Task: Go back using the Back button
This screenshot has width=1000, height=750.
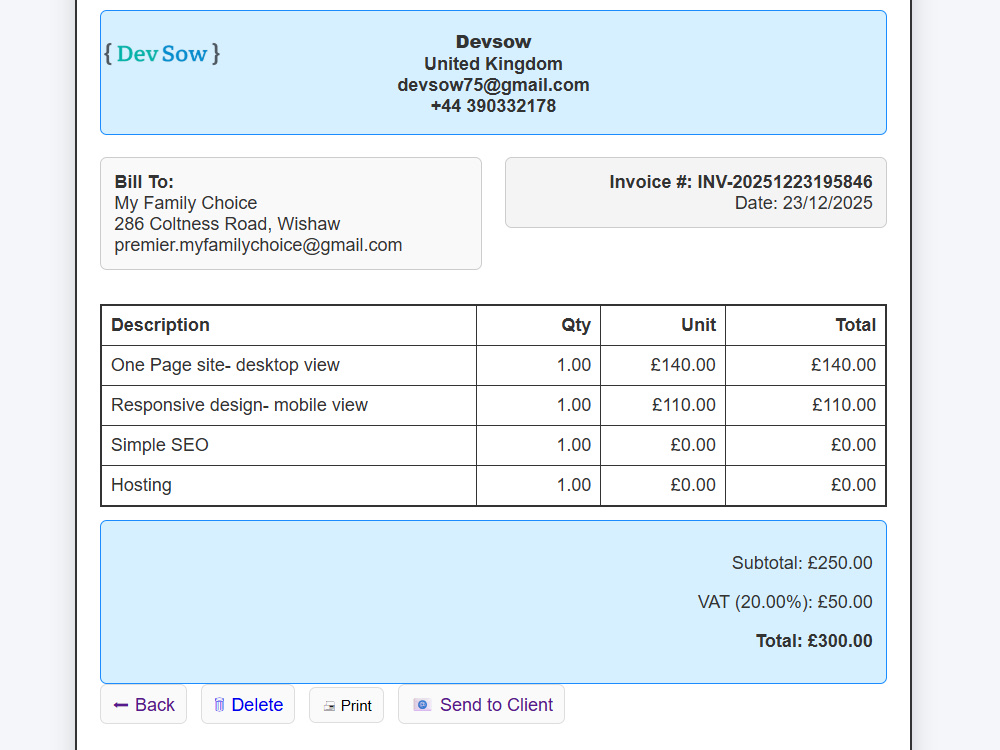Action: pos(143,705)
